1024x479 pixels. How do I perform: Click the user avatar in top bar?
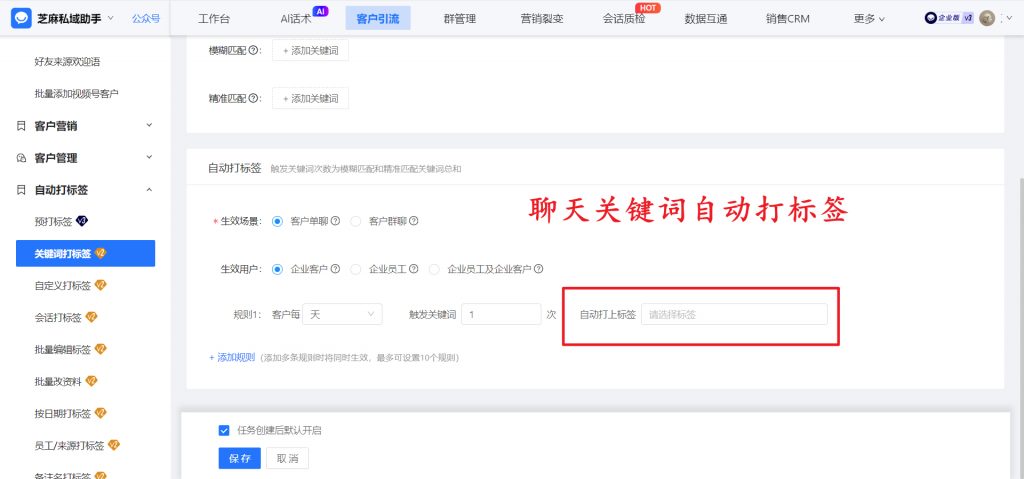[x=987, y=18]
